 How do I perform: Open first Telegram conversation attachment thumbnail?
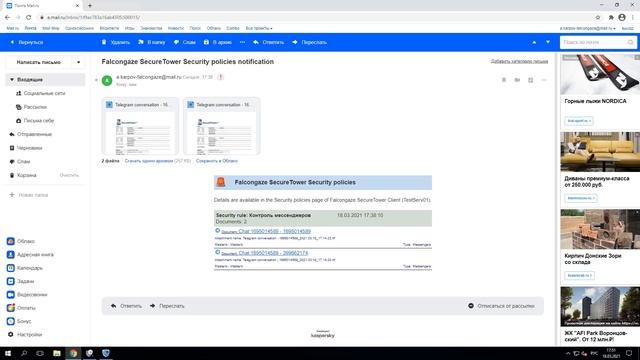click(x=140, y=126)
